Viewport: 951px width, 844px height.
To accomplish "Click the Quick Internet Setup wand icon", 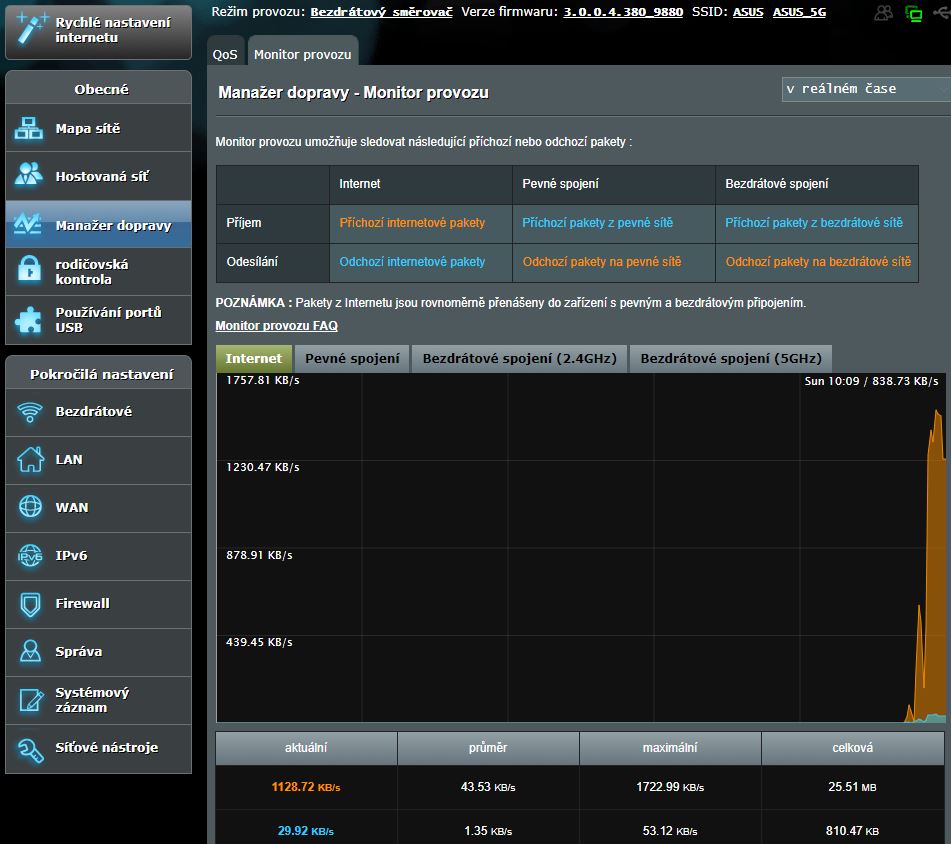I will (30, 28).
